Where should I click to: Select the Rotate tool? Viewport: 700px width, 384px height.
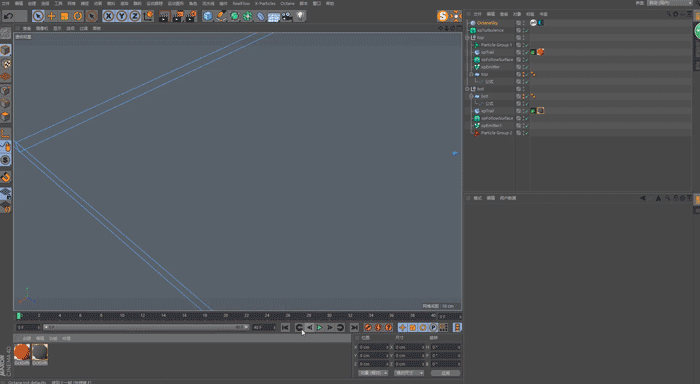point(78,17)
